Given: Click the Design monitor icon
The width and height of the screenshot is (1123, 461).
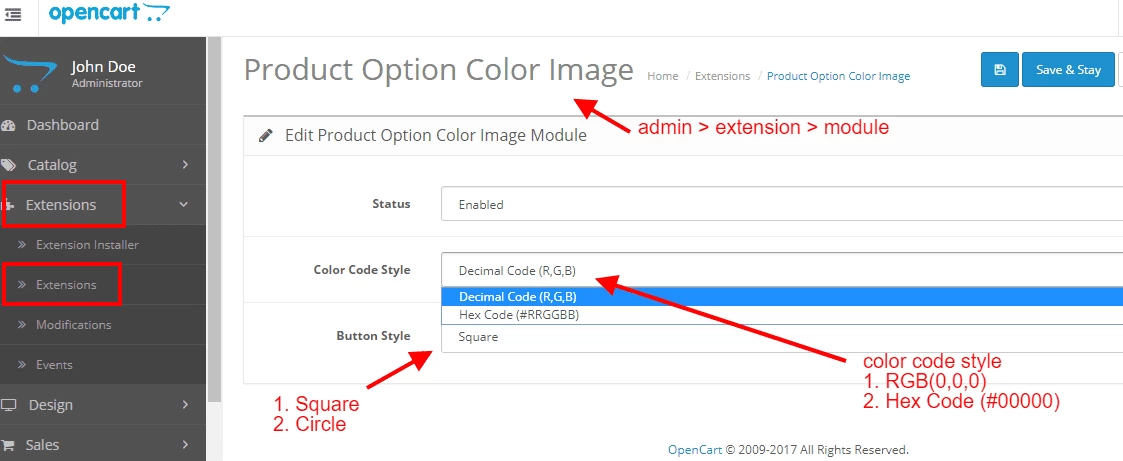Looking at the screenshot, I should pyautogui.click(x=9, y=405).
